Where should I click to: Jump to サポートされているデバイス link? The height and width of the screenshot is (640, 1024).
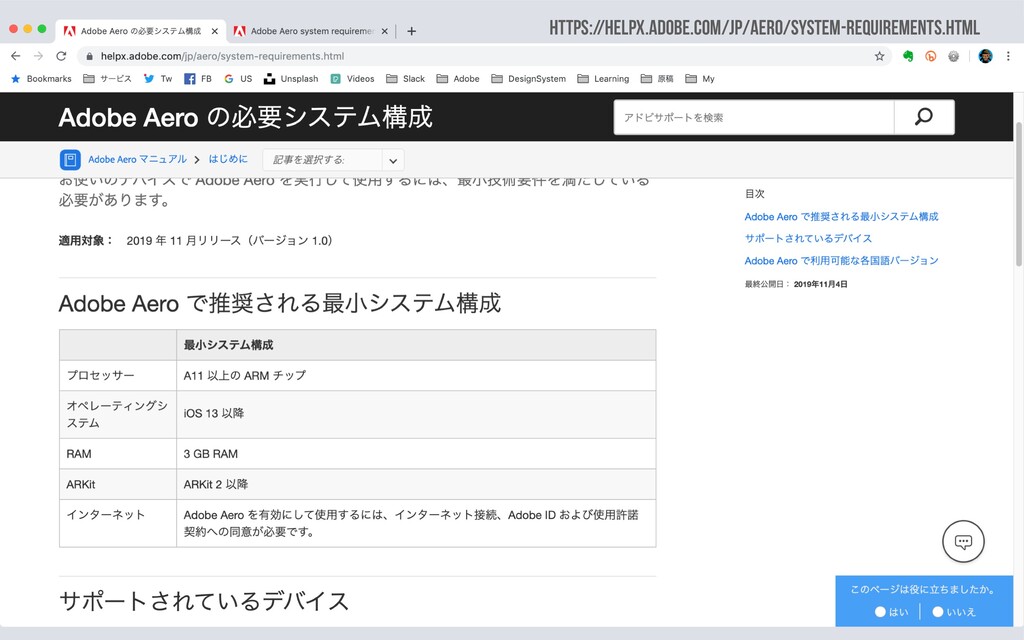[808, 238]
